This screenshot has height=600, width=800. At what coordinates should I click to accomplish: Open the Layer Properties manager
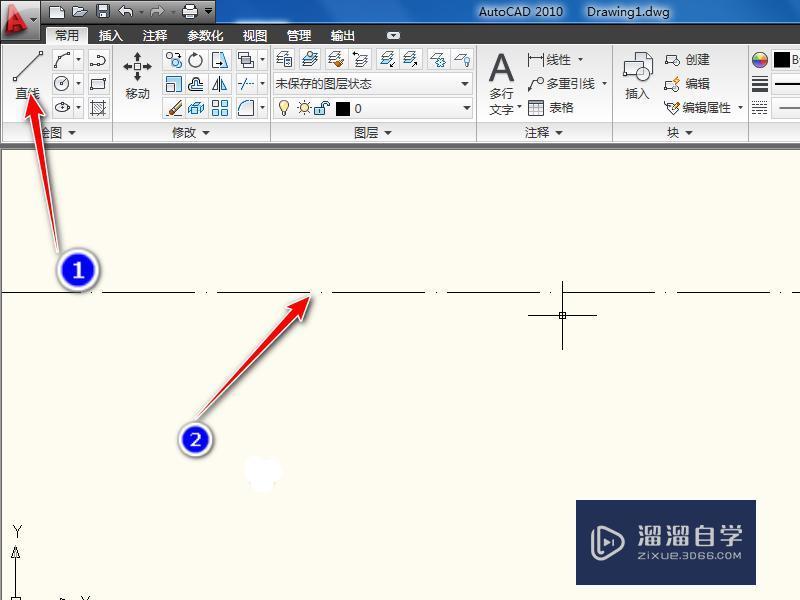(284, 60)
